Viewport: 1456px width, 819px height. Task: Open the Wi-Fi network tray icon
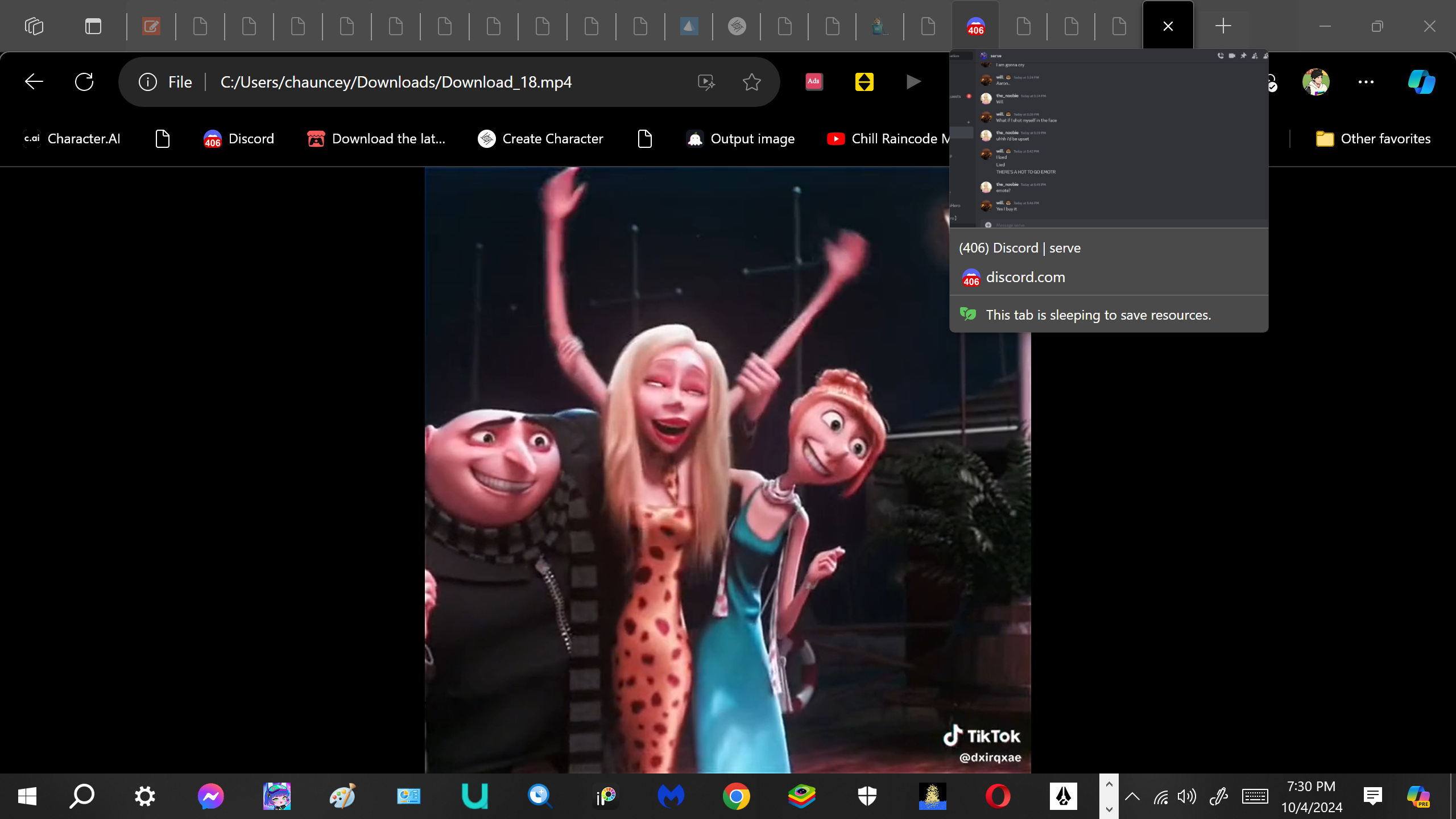pyautogui.click(x=1160, y=796)
